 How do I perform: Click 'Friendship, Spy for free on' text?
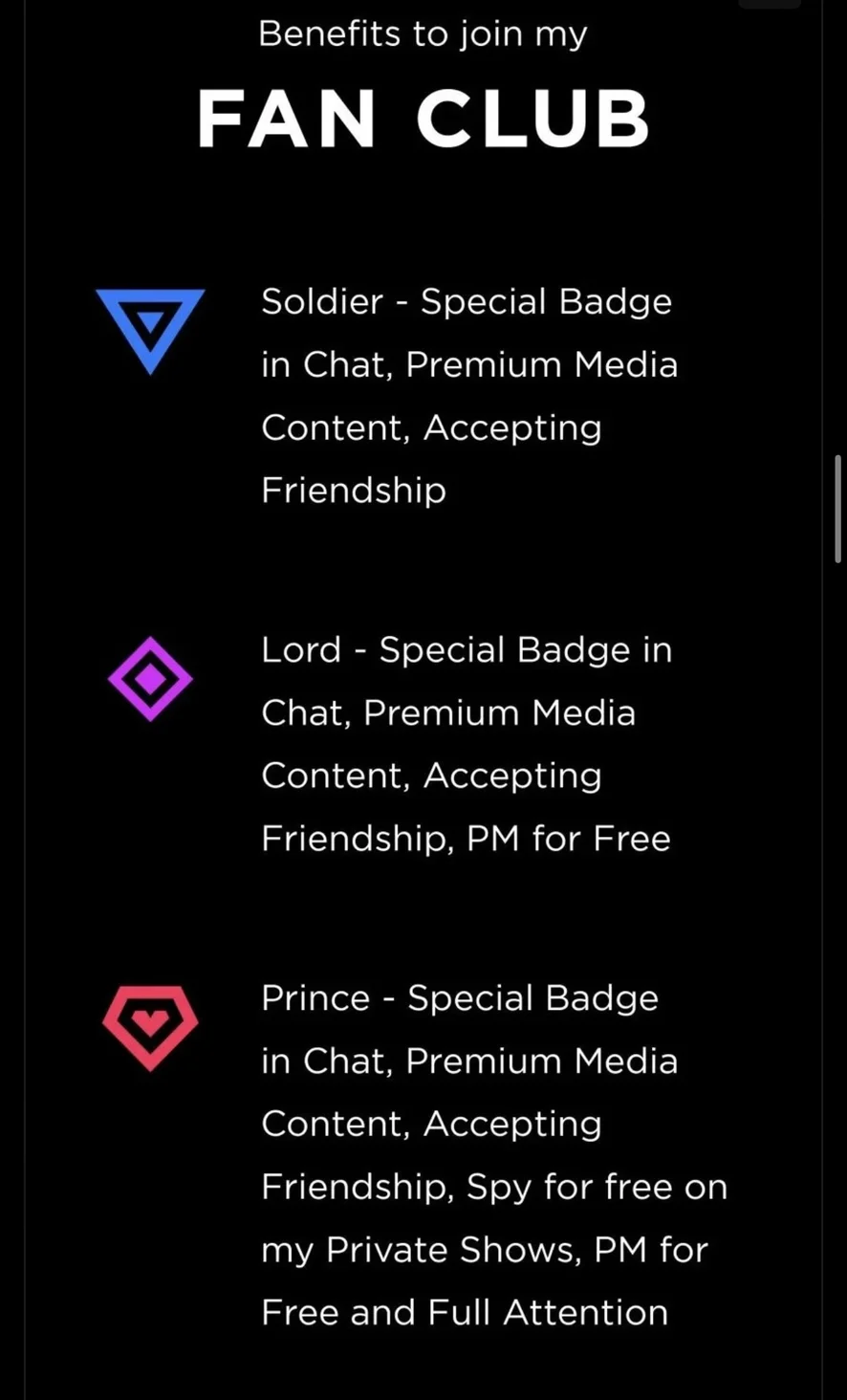coord(494,1187)
